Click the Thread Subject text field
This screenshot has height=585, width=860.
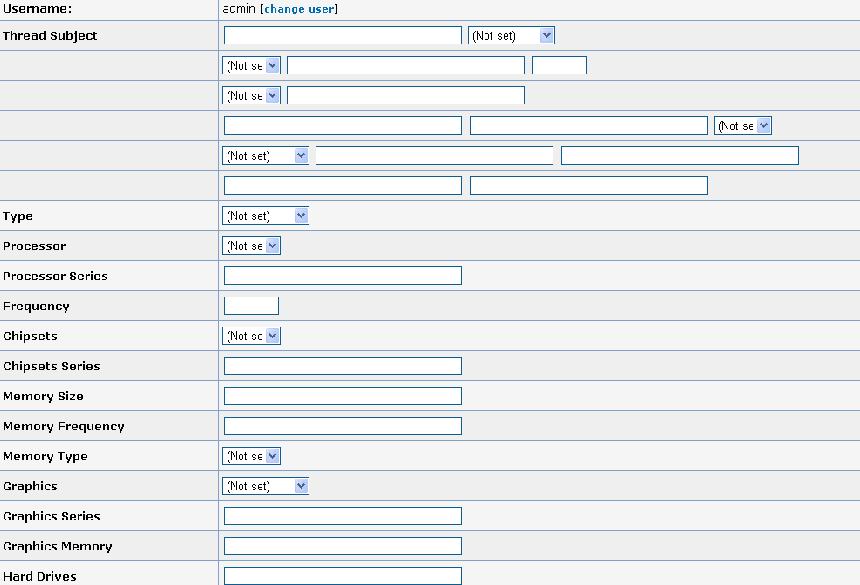342,36
